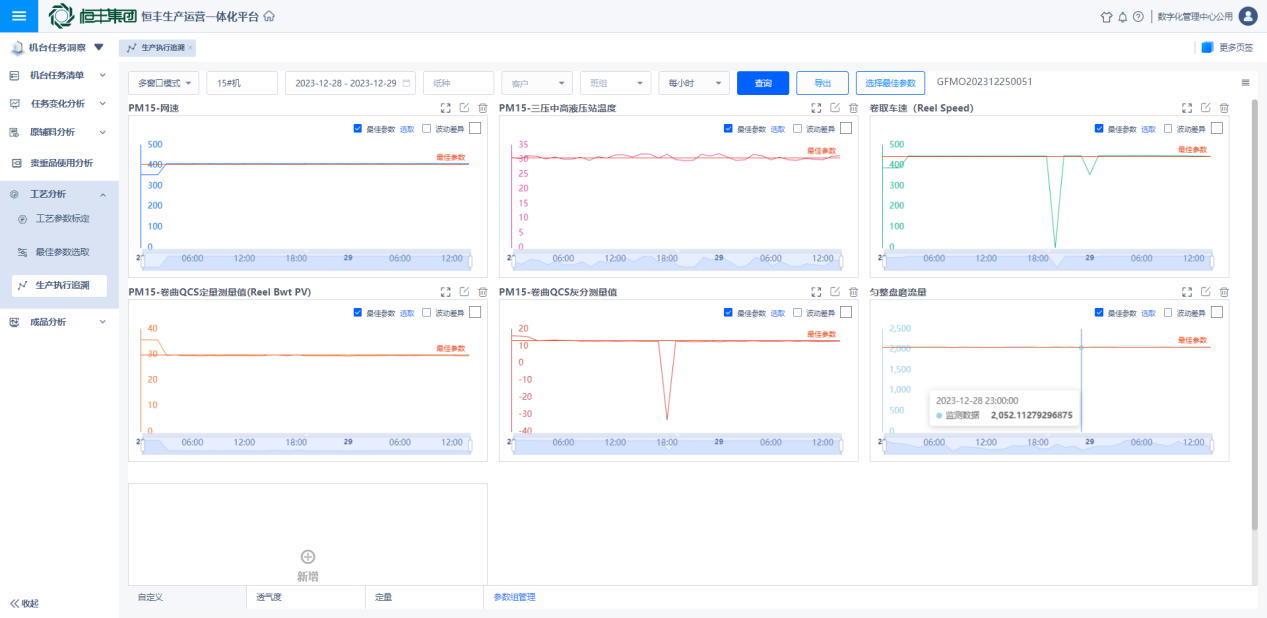The image size is (1267, 618).
Task: Open 最佳参数选取 in the sidebar
Action: pos(62,252)
